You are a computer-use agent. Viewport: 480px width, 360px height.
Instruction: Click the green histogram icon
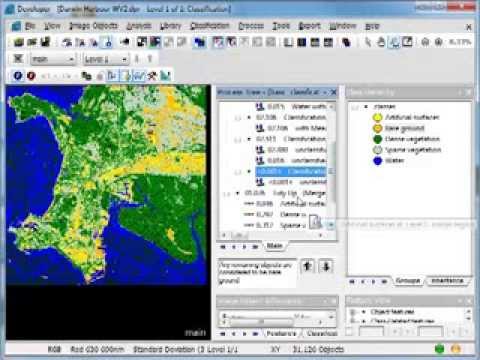[165, 76]
